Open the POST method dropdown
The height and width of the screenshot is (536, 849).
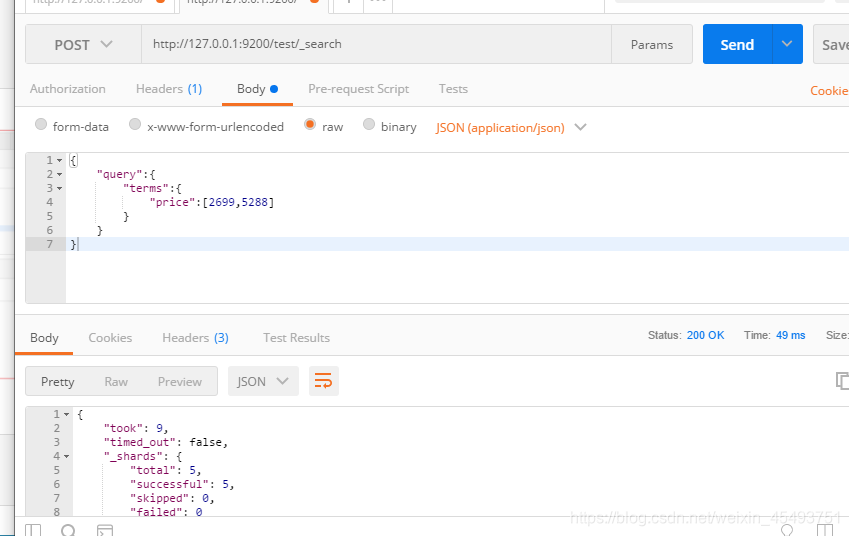tap(83, 44)
